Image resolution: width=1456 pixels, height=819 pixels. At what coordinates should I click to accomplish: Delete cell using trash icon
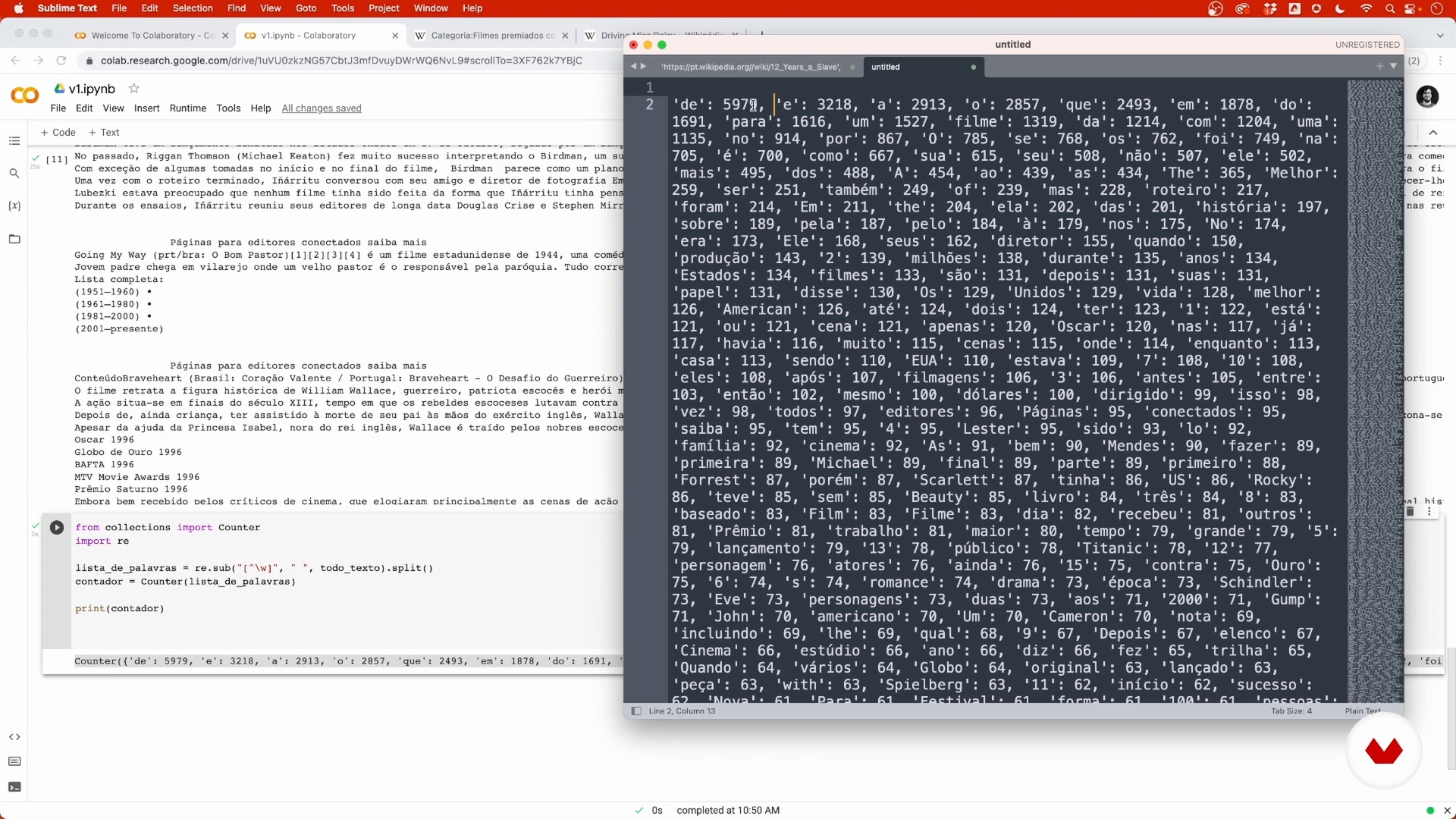[x=1410, y=512]
